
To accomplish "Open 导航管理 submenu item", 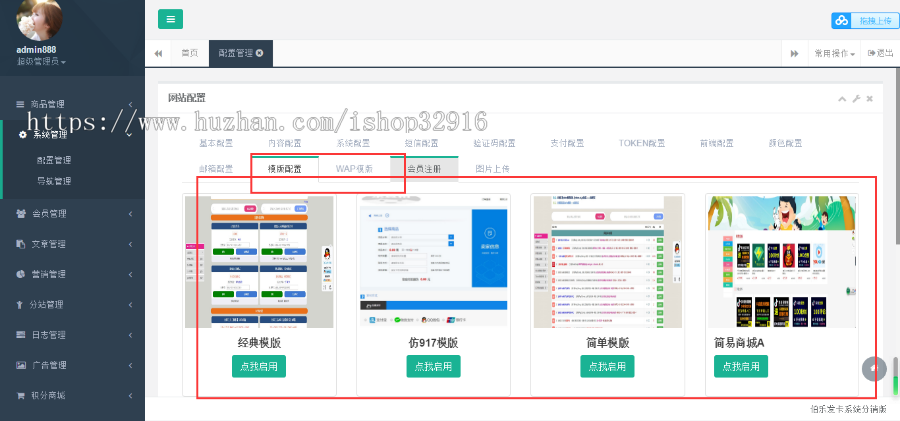I will coord(54,181).
